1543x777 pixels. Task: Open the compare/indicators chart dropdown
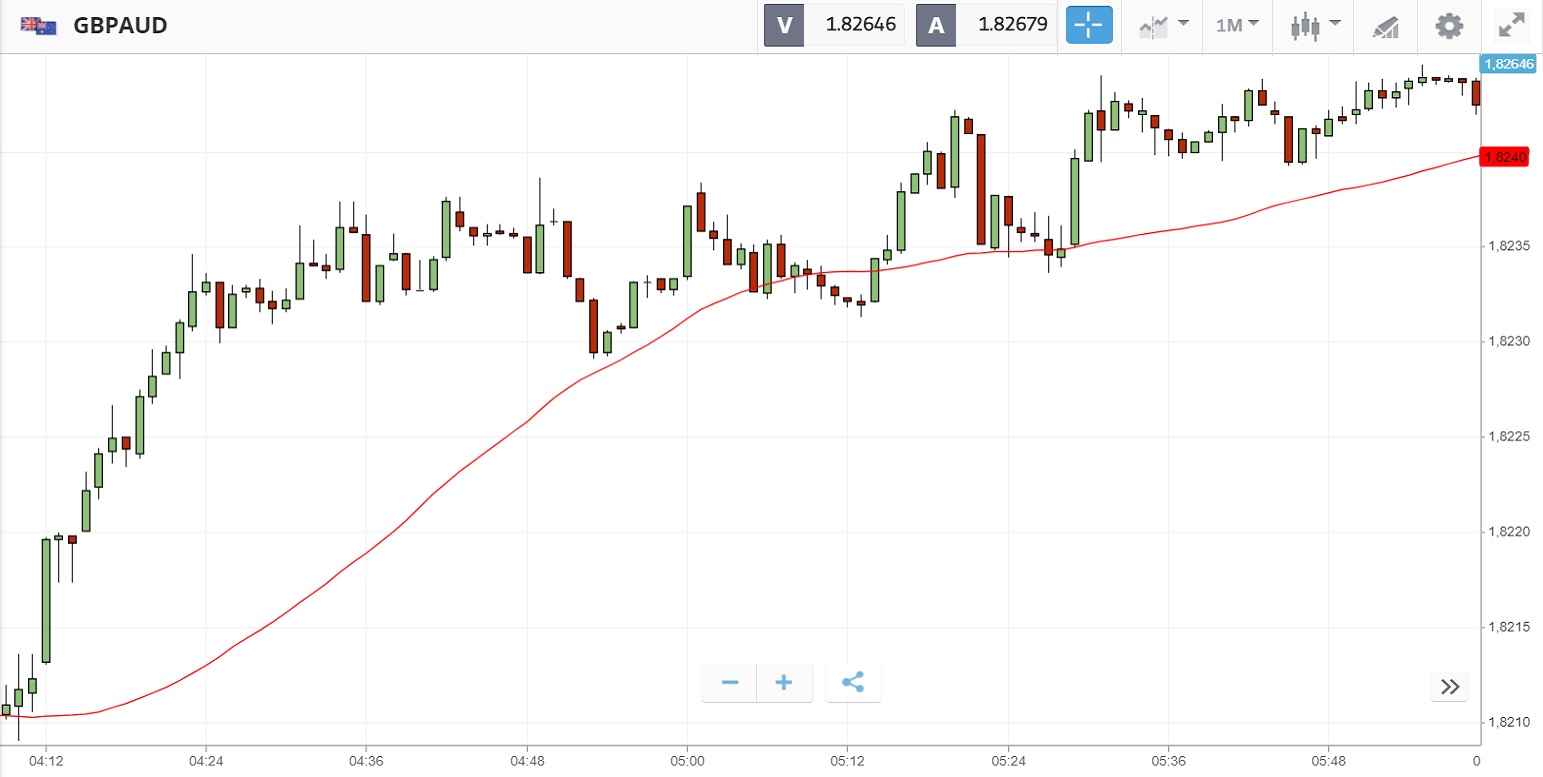(1164, 25)
